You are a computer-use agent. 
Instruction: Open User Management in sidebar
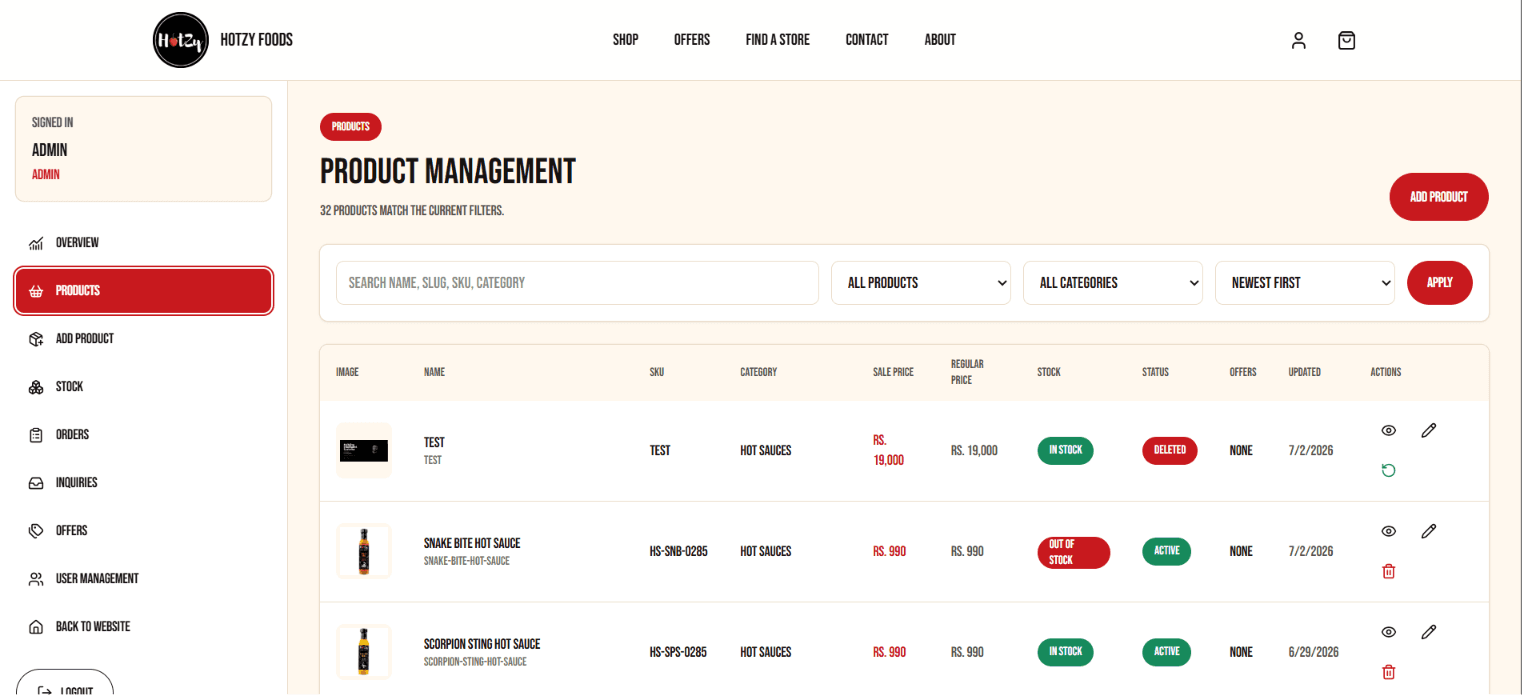coord(143,579)
